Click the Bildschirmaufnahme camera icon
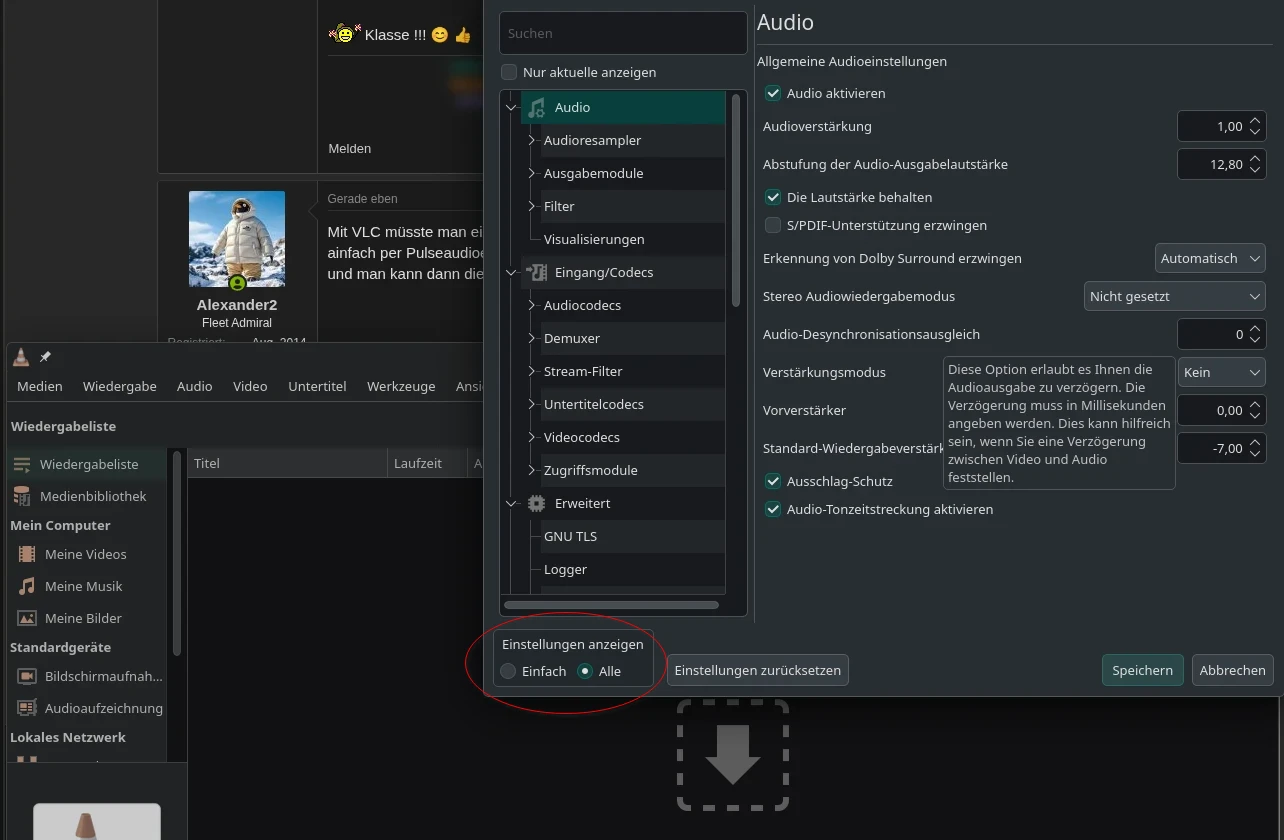The image size is (1284, 840). (27, 676)
